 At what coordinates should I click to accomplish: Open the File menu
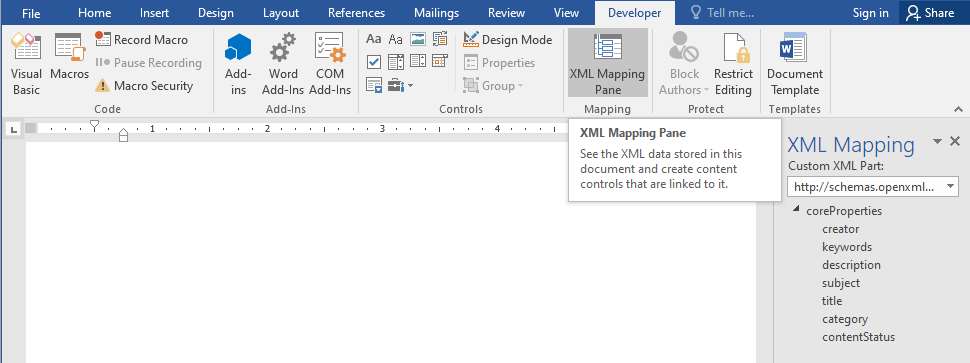[31, 13]
